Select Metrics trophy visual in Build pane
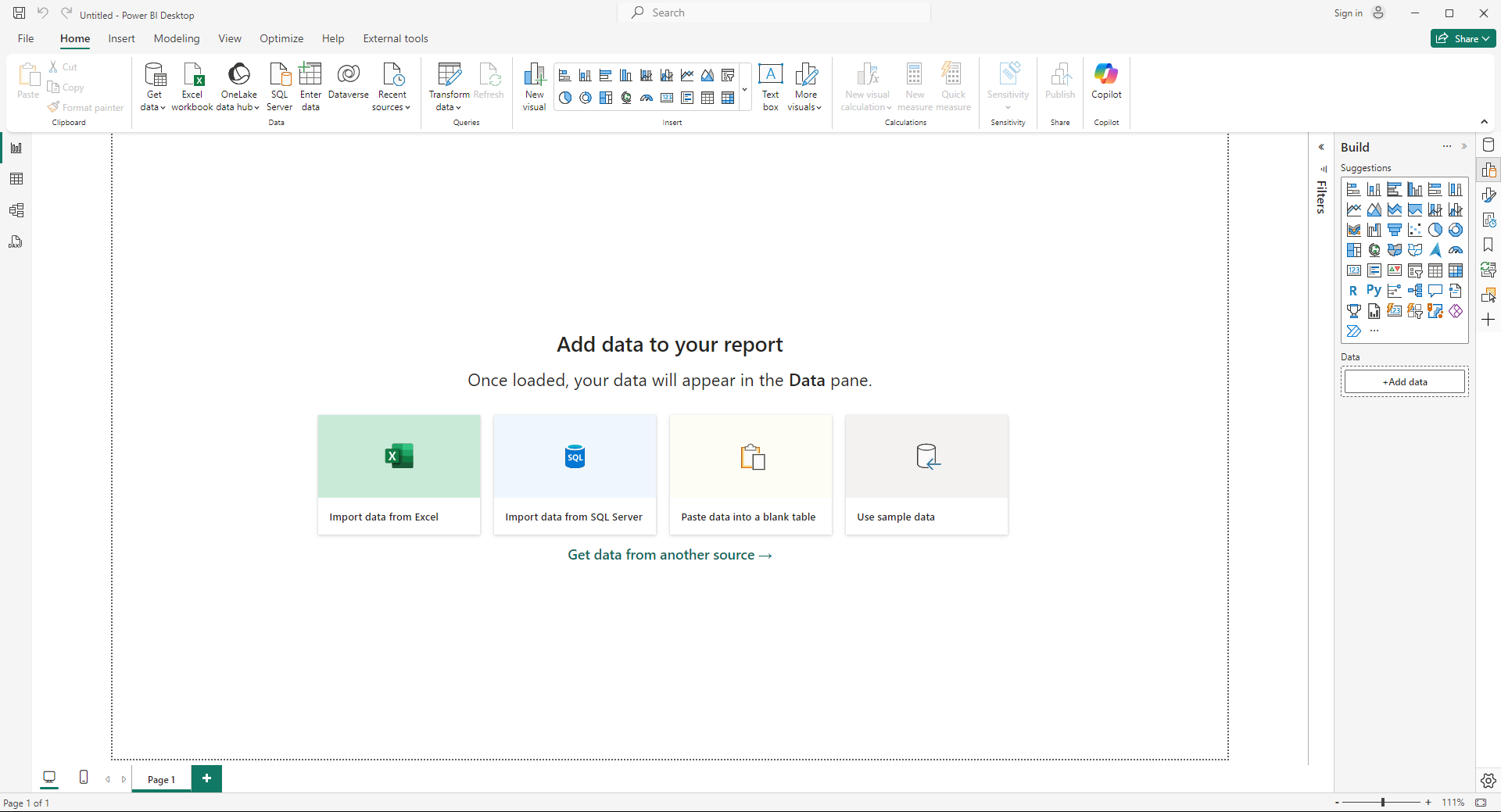 coord(1353,311)
